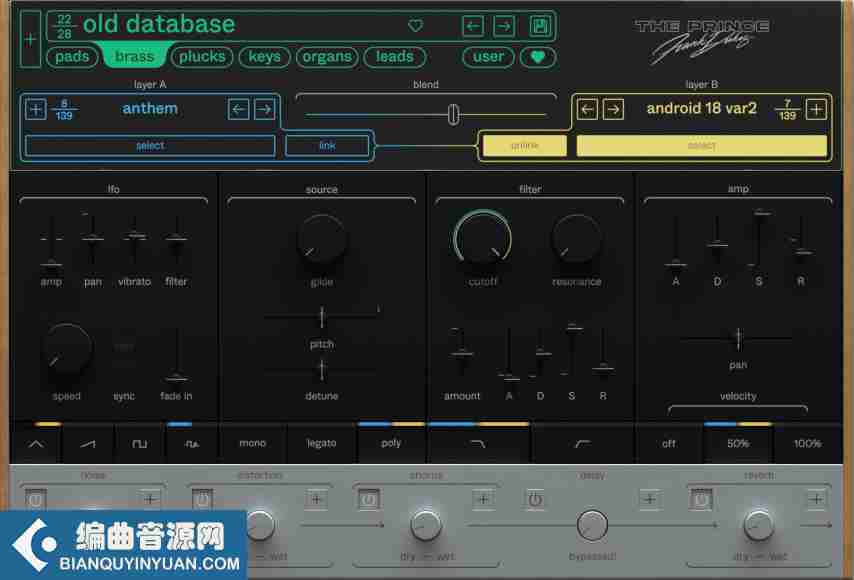Set voice mode to poly
854x580 pixels.
tap(391, 443)
